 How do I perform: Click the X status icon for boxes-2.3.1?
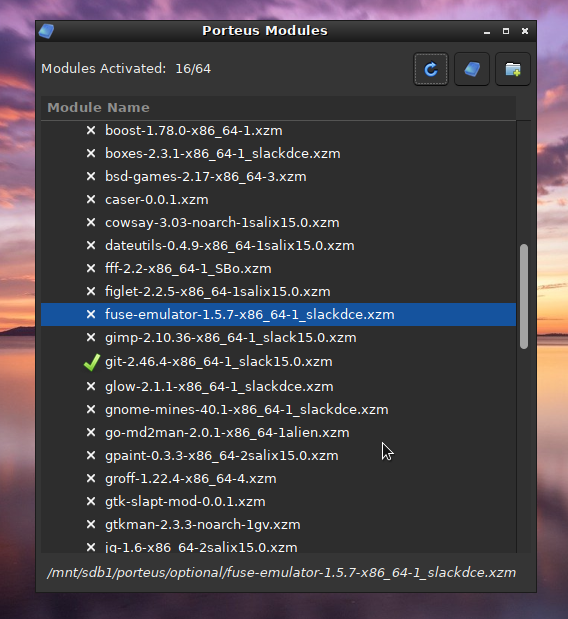coord(91,153)
